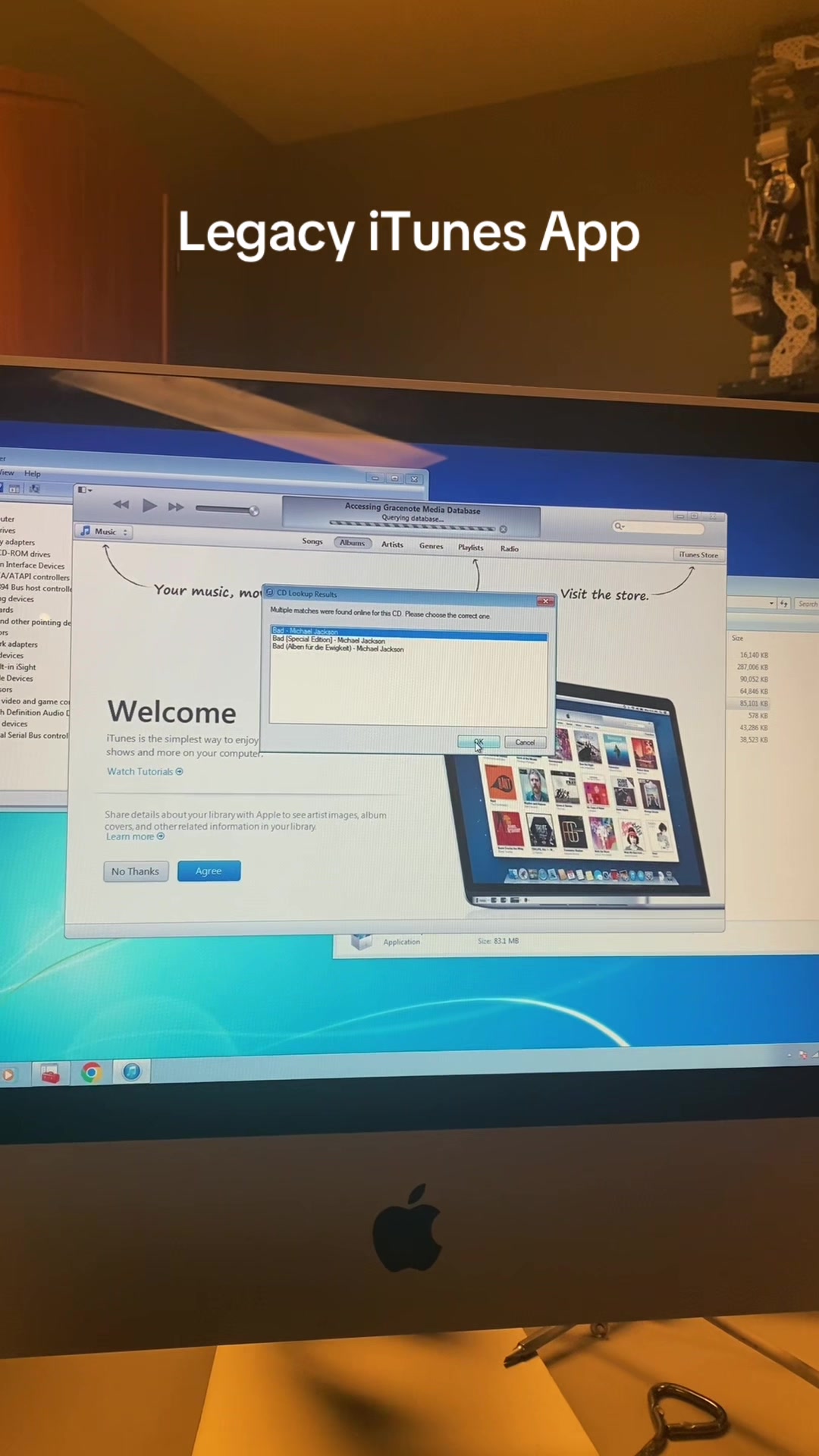Click 'Serial Bus control' tree item
This screenshot has width=819, height=1456.
click(x=34, y=736)
